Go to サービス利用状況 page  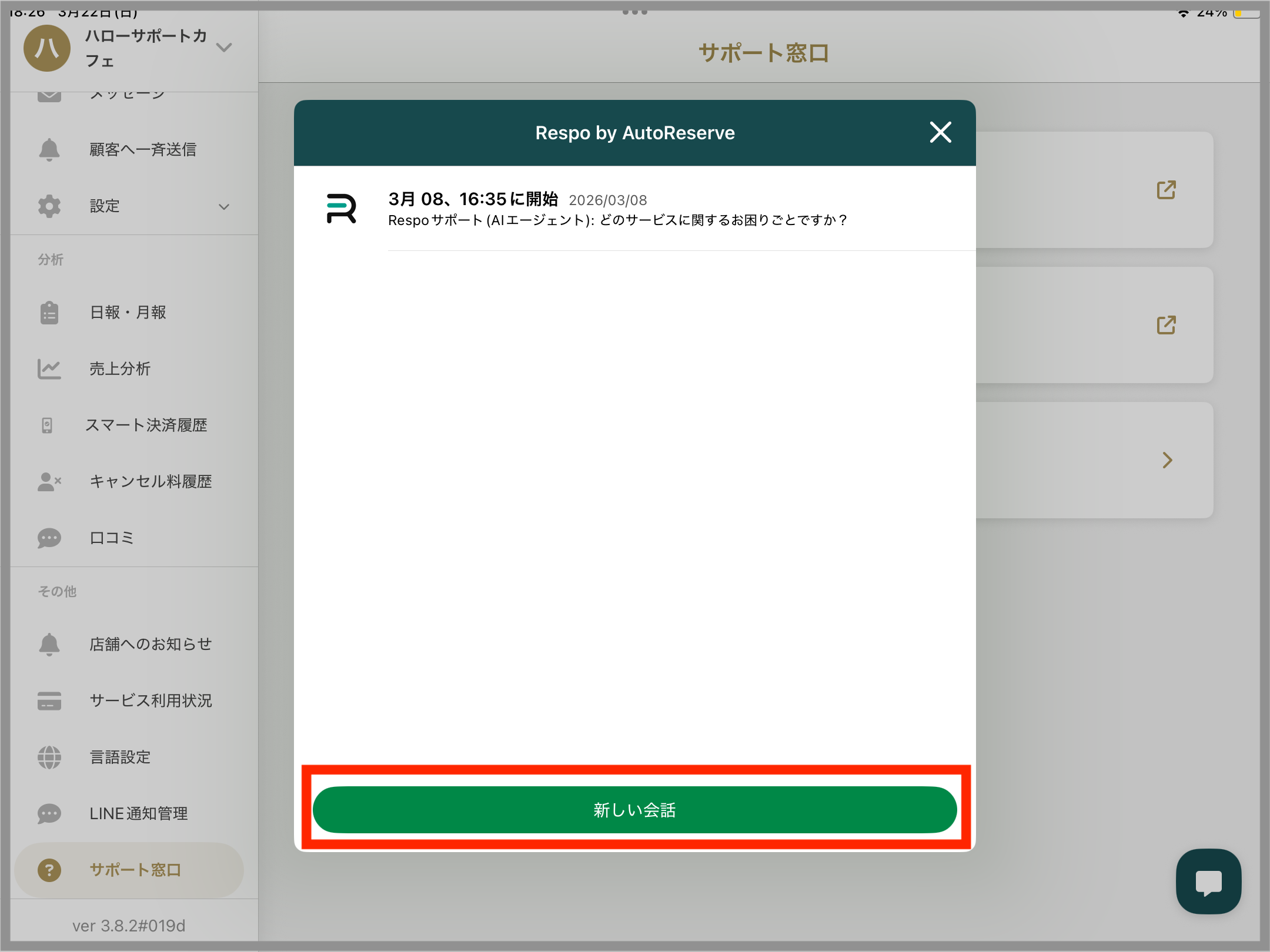point(150,701)
